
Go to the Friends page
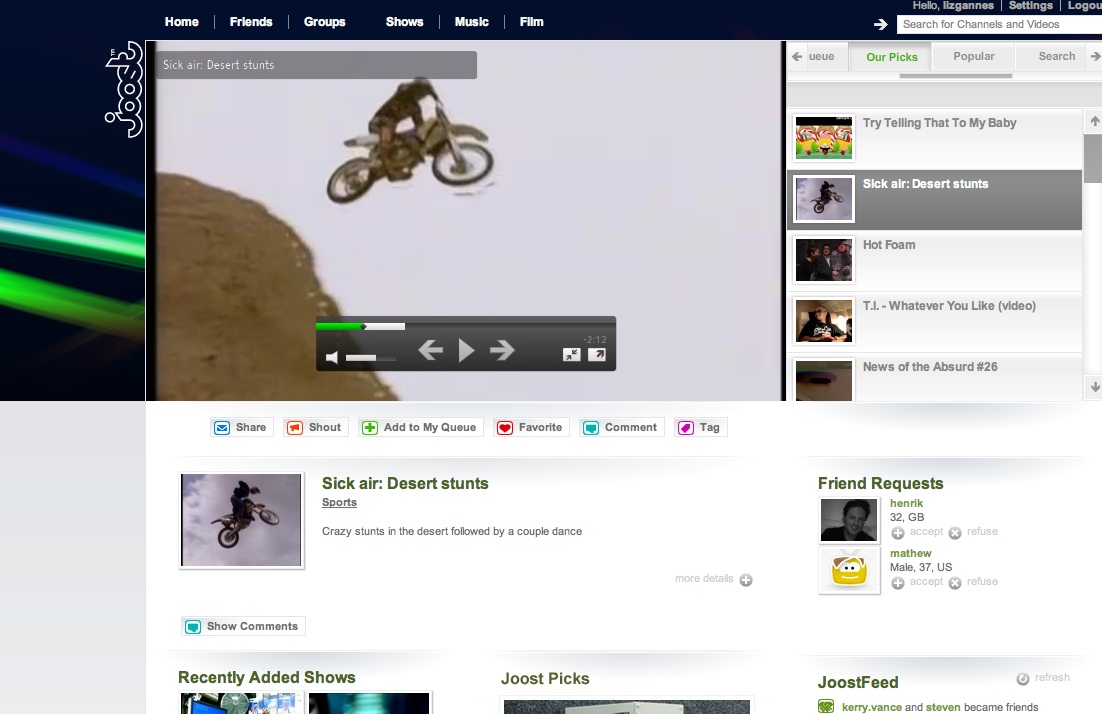pyautogui.click(x=251, y=22)
